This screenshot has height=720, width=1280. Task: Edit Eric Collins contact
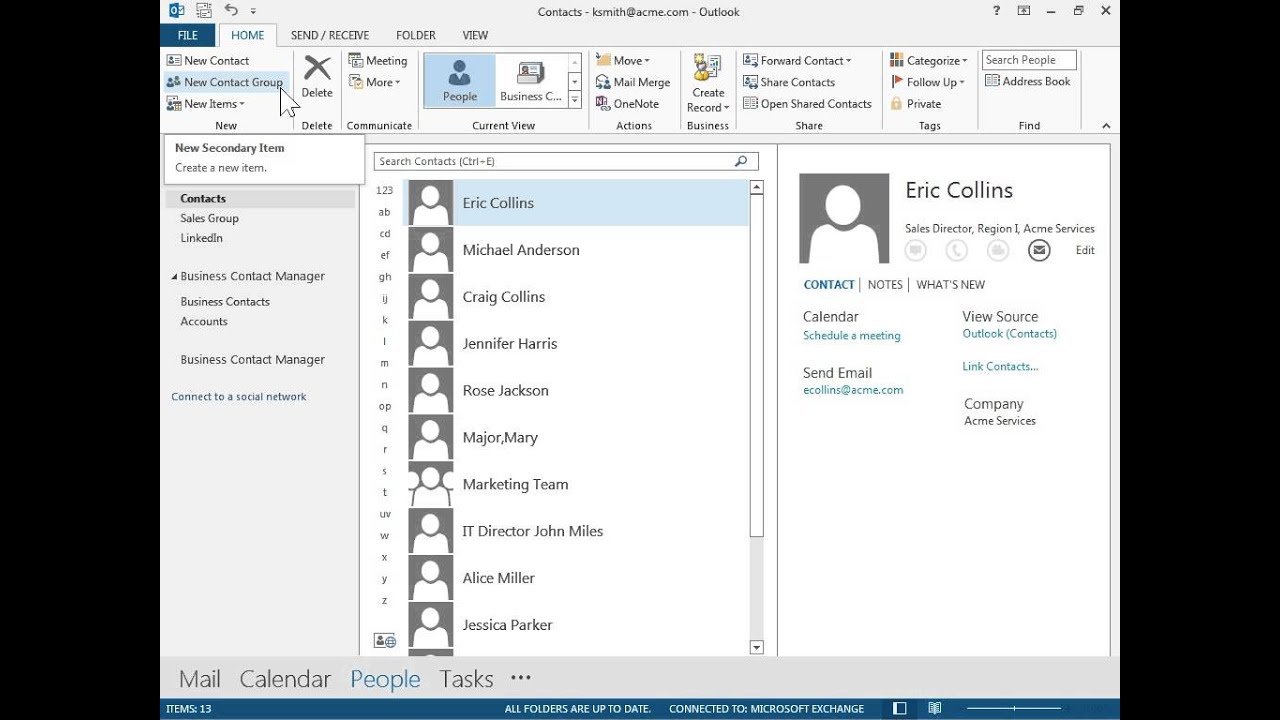point(1085,251)
